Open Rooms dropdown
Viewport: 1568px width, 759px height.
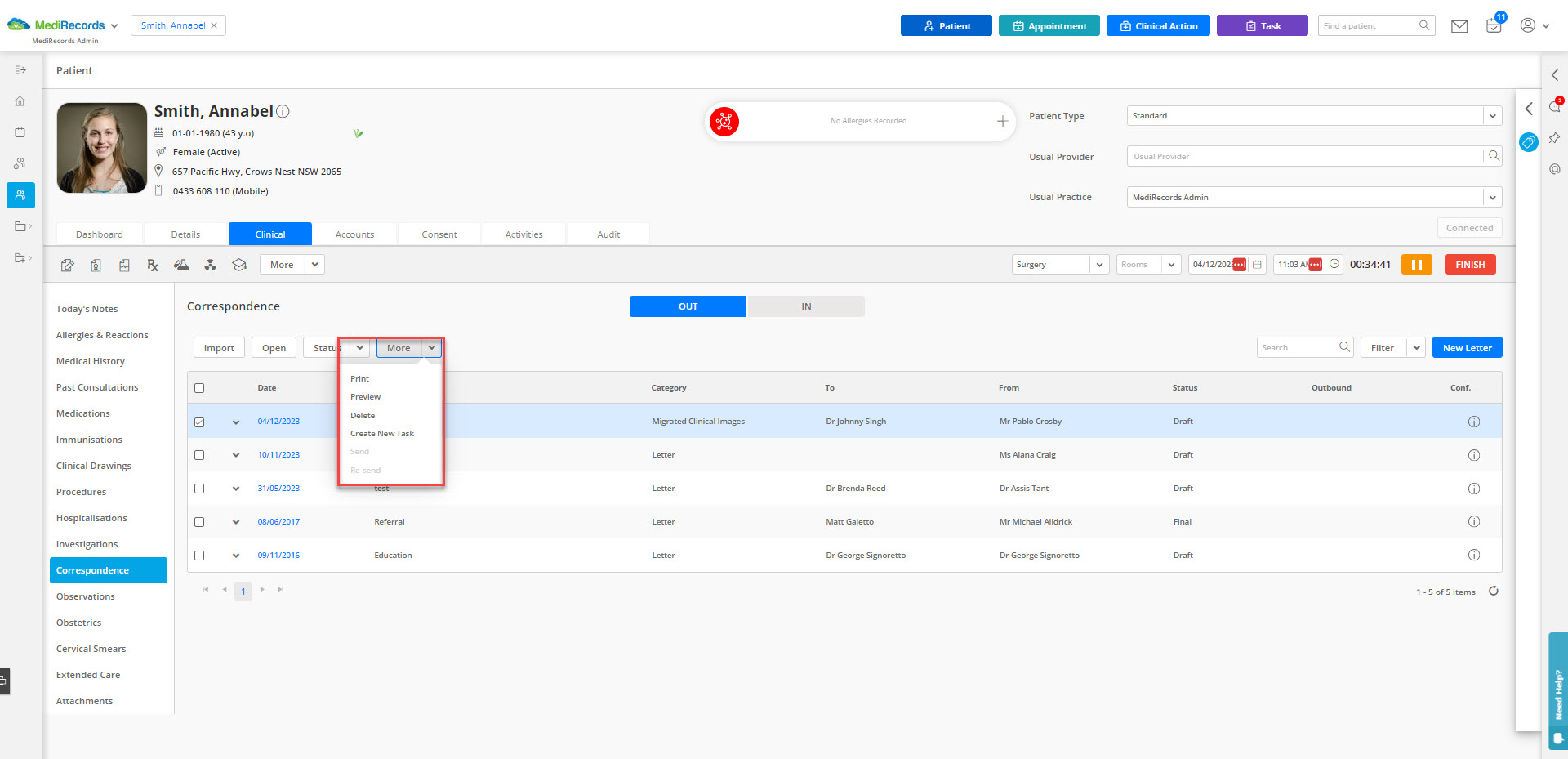pyautogui.click(x=1171, y=265)
